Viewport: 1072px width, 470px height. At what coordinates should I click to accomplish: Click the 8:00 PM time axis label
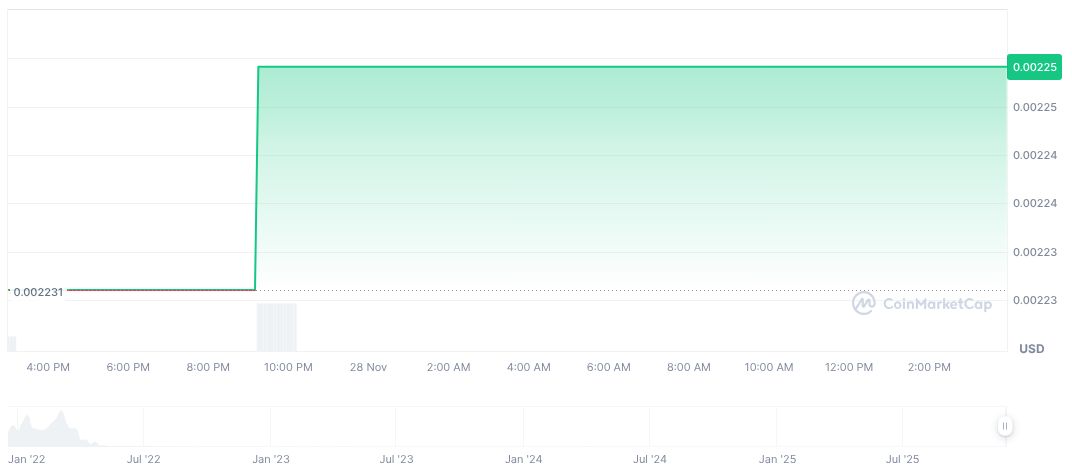208,367
